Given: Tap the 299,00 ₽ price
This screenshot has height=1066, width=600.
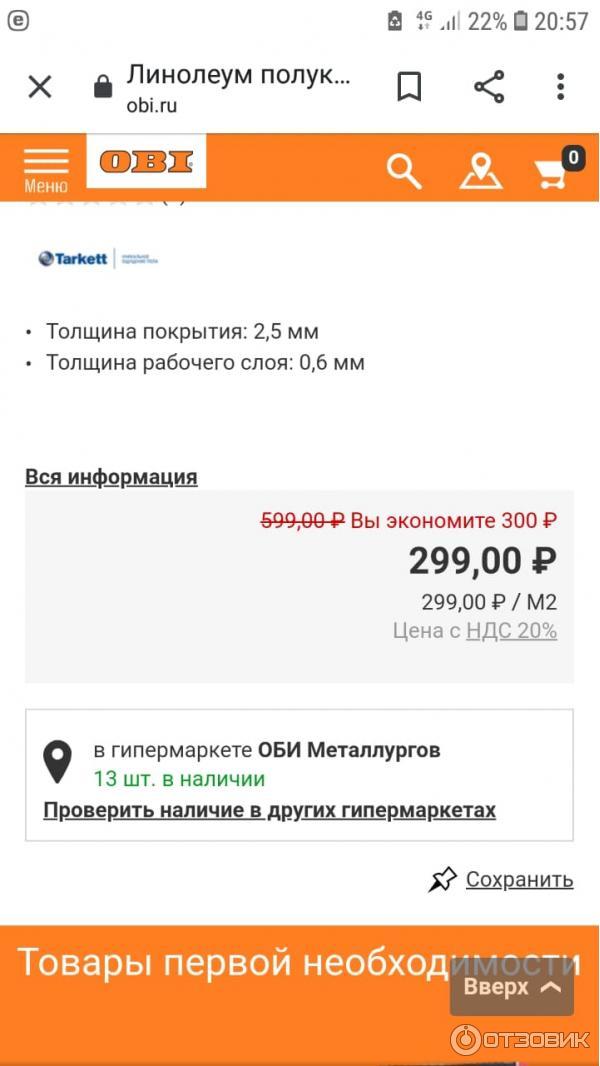Looking at the screenshot, I should point(482,561).
